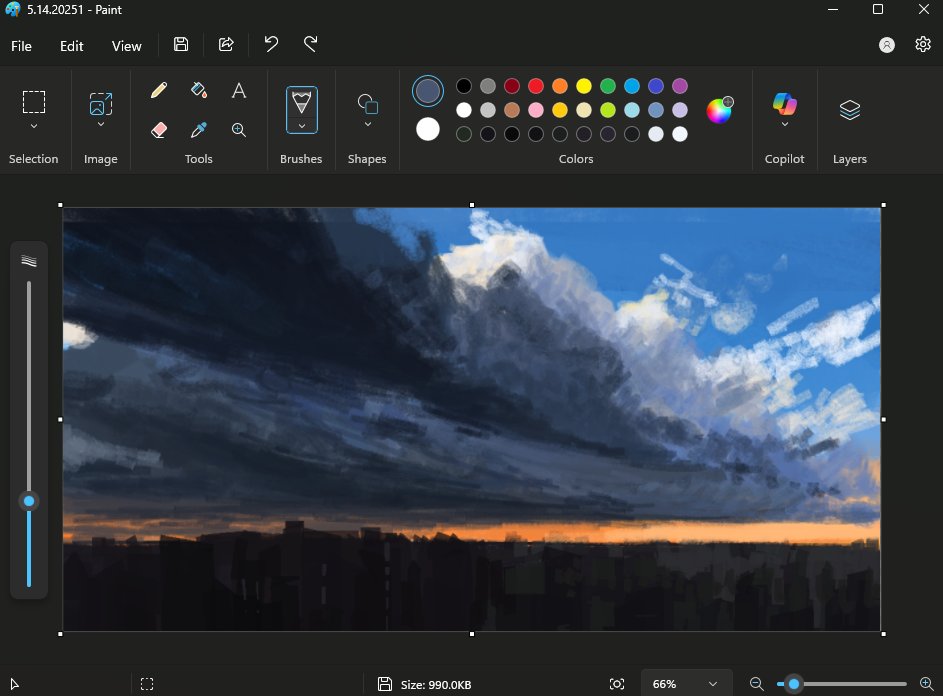Click the cursor position icon in status bar
Viewport: 943px width, 696px height.
tap(14, 684)
